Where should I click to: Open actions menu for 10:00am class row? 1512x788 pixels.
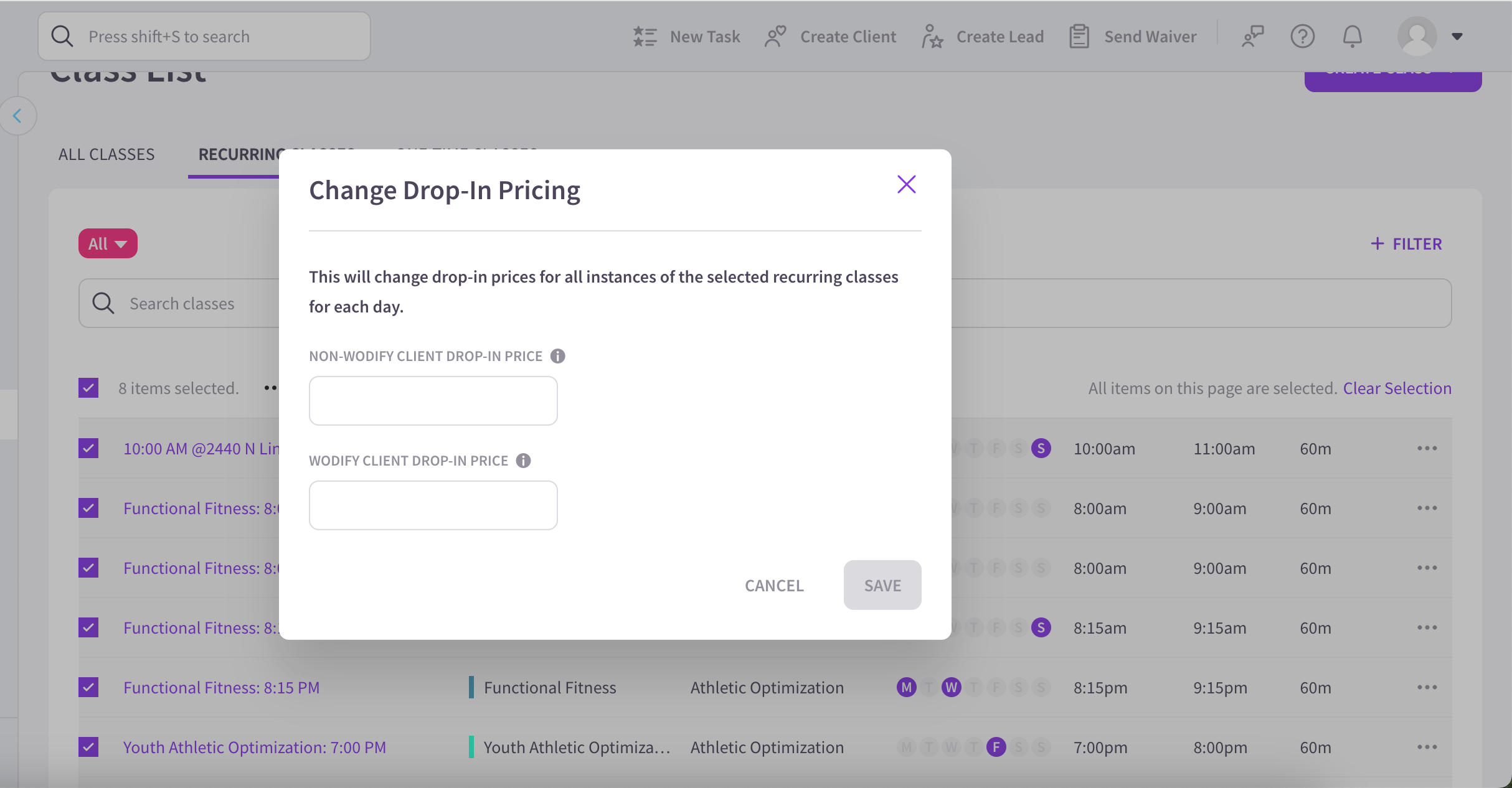(1427, 448)
